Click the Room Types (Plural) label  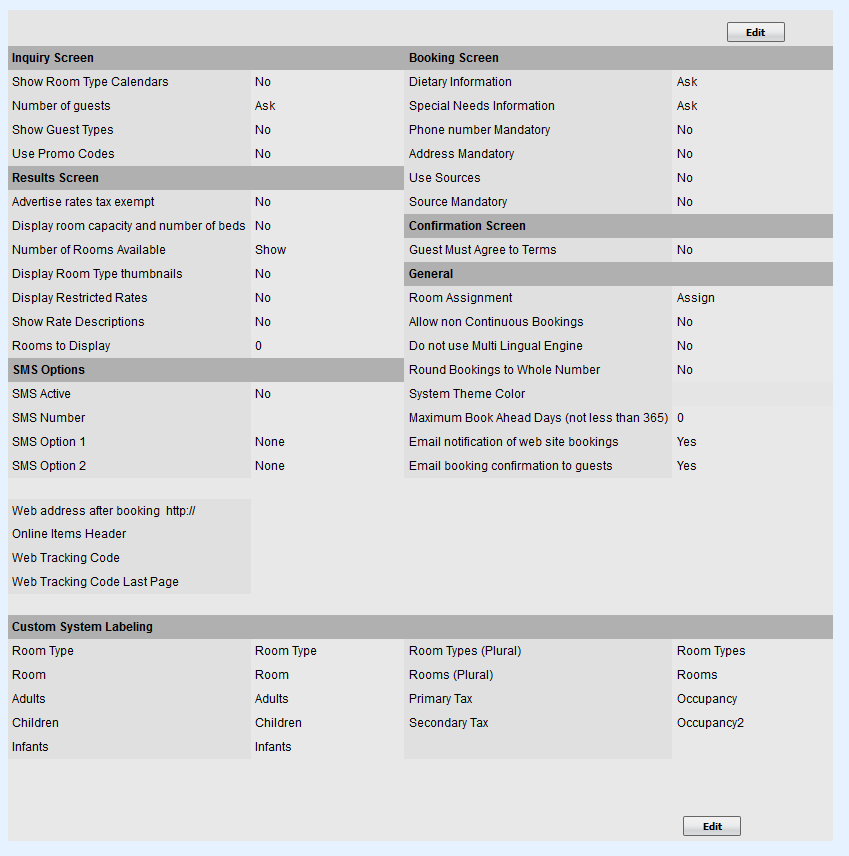(x=465, y=651)
